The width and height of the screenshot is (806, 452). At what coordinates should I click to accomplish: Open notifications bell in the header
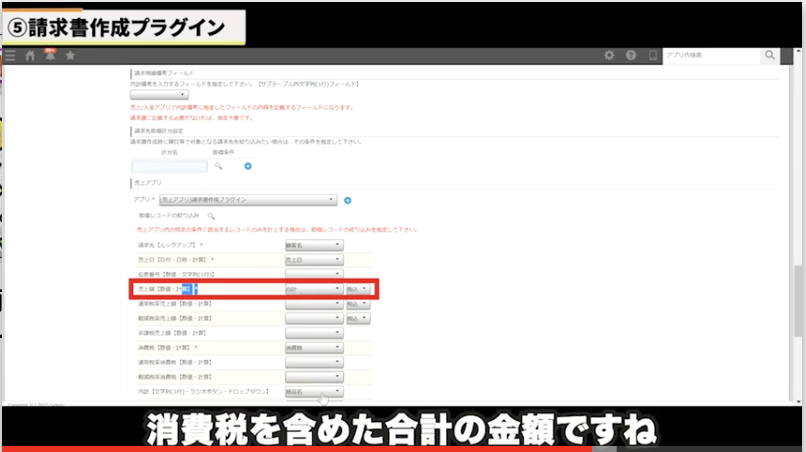49,56
